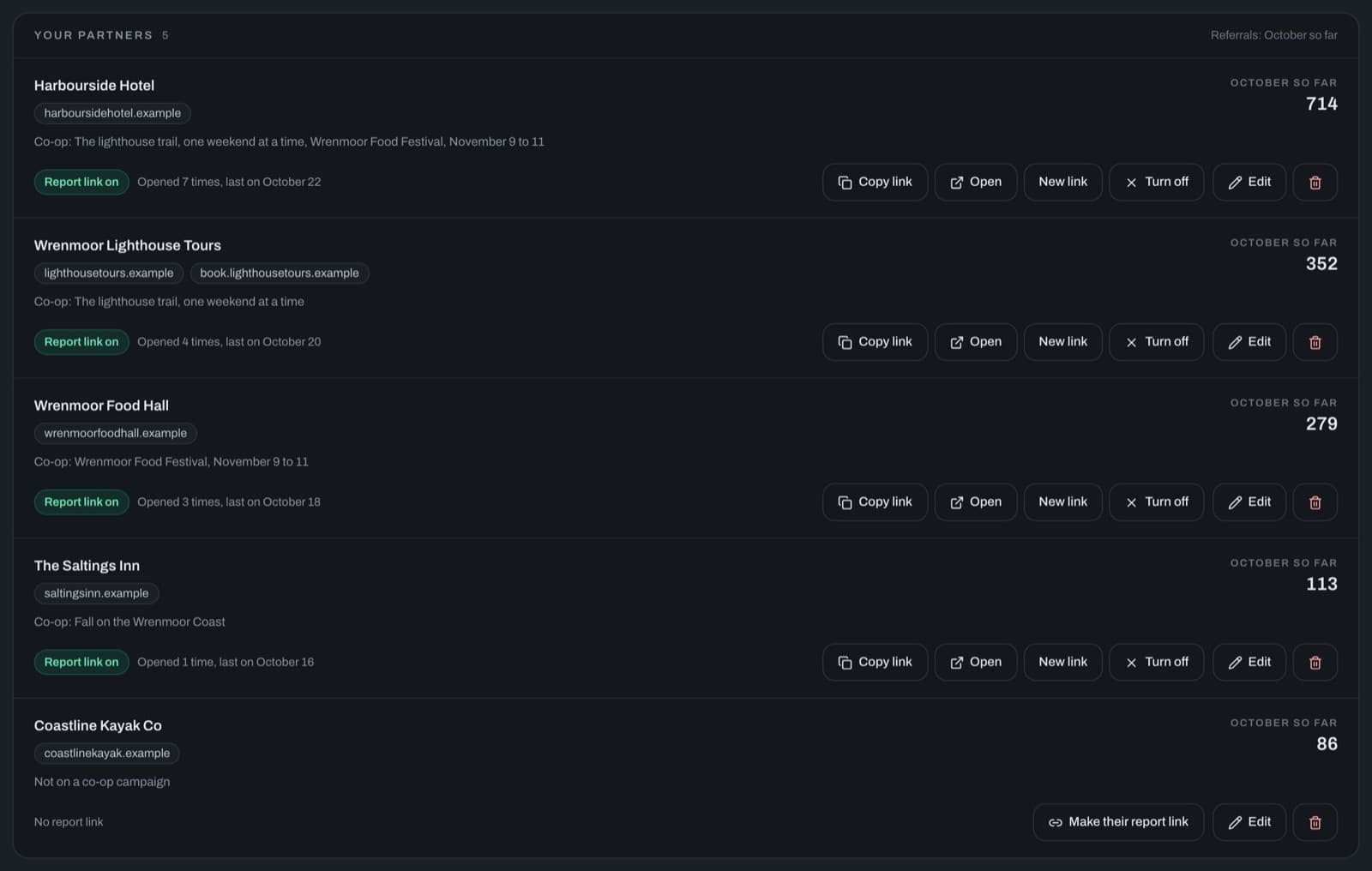Open Wrenmoor Food Hall report

pos(976,502)
